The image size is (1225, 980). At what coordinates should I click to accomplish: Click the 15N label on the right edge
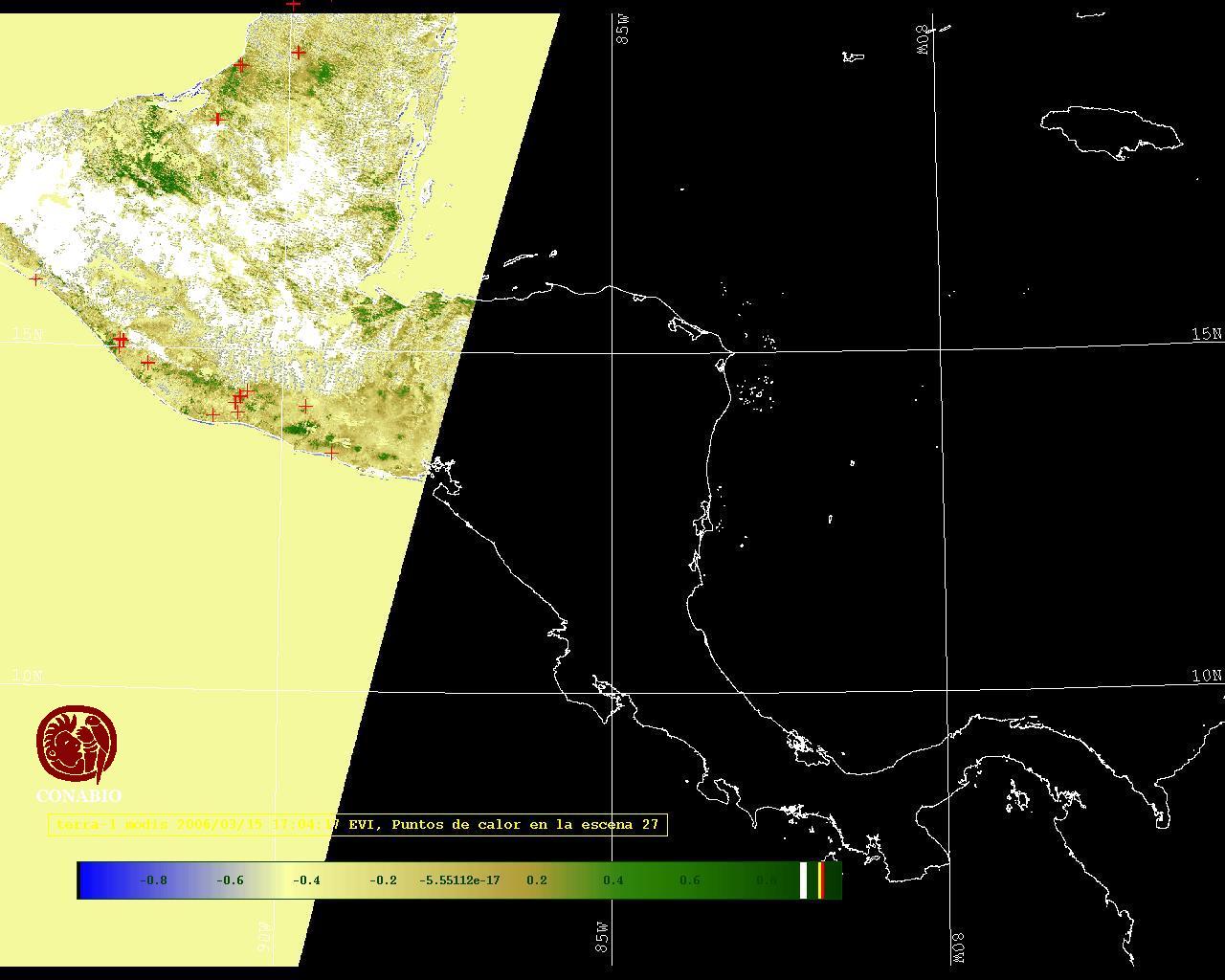(1206, 334)
